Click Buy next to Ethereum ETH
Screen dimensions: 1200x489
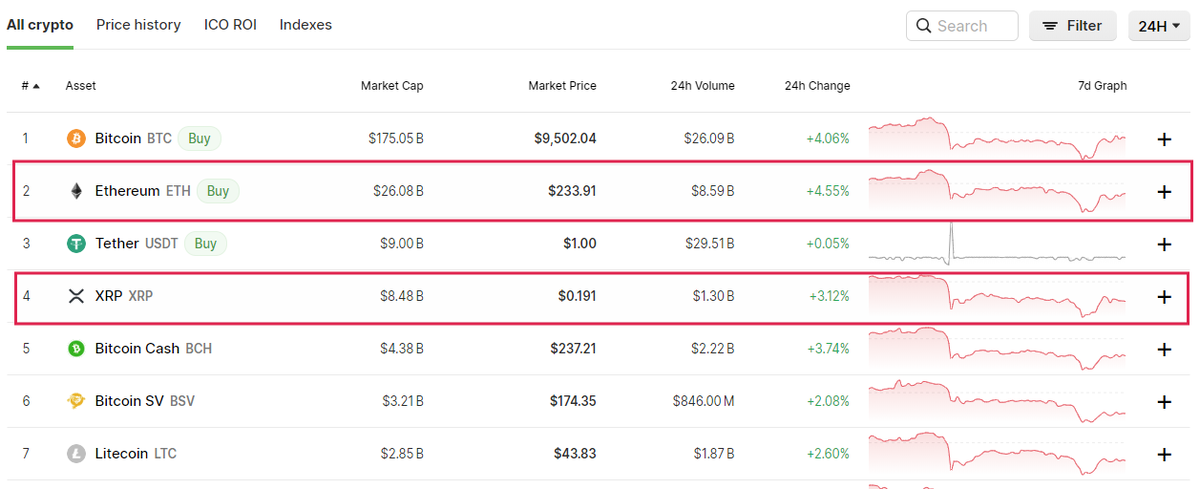[217, 190]
